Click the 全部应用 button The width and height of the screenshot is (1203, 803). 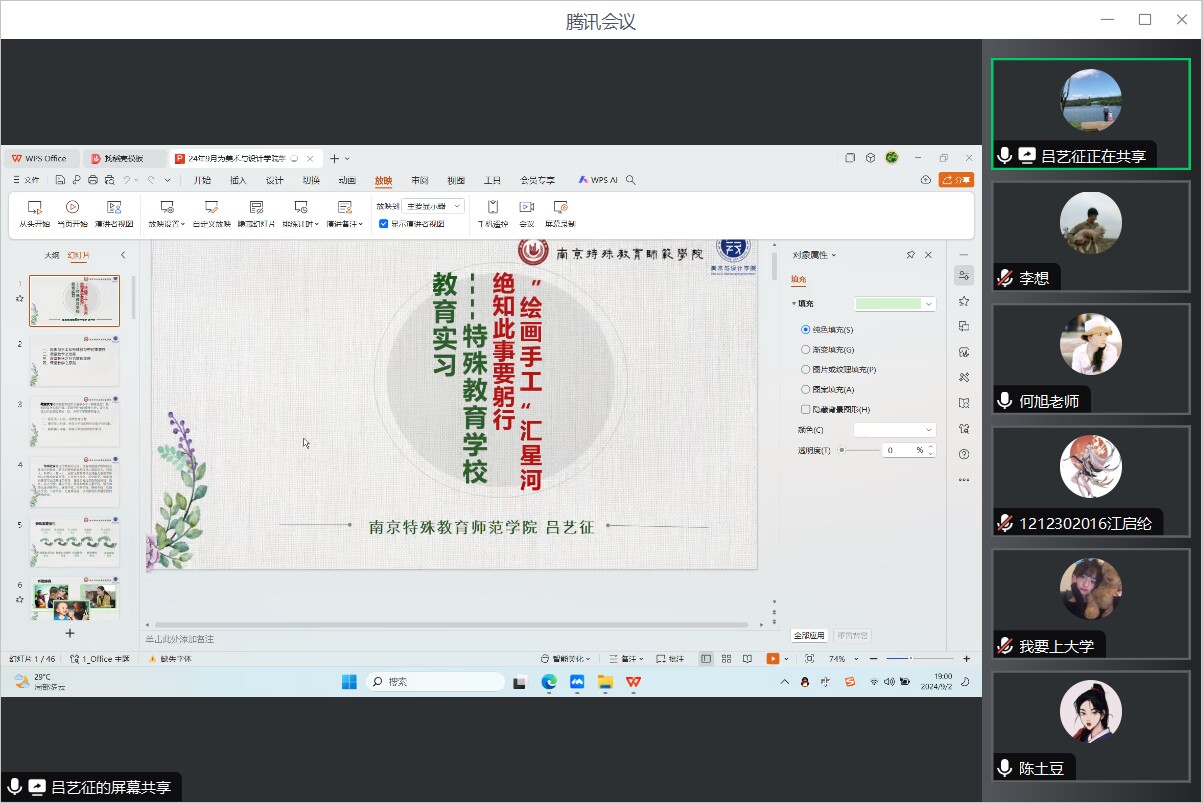click(809, 635)
